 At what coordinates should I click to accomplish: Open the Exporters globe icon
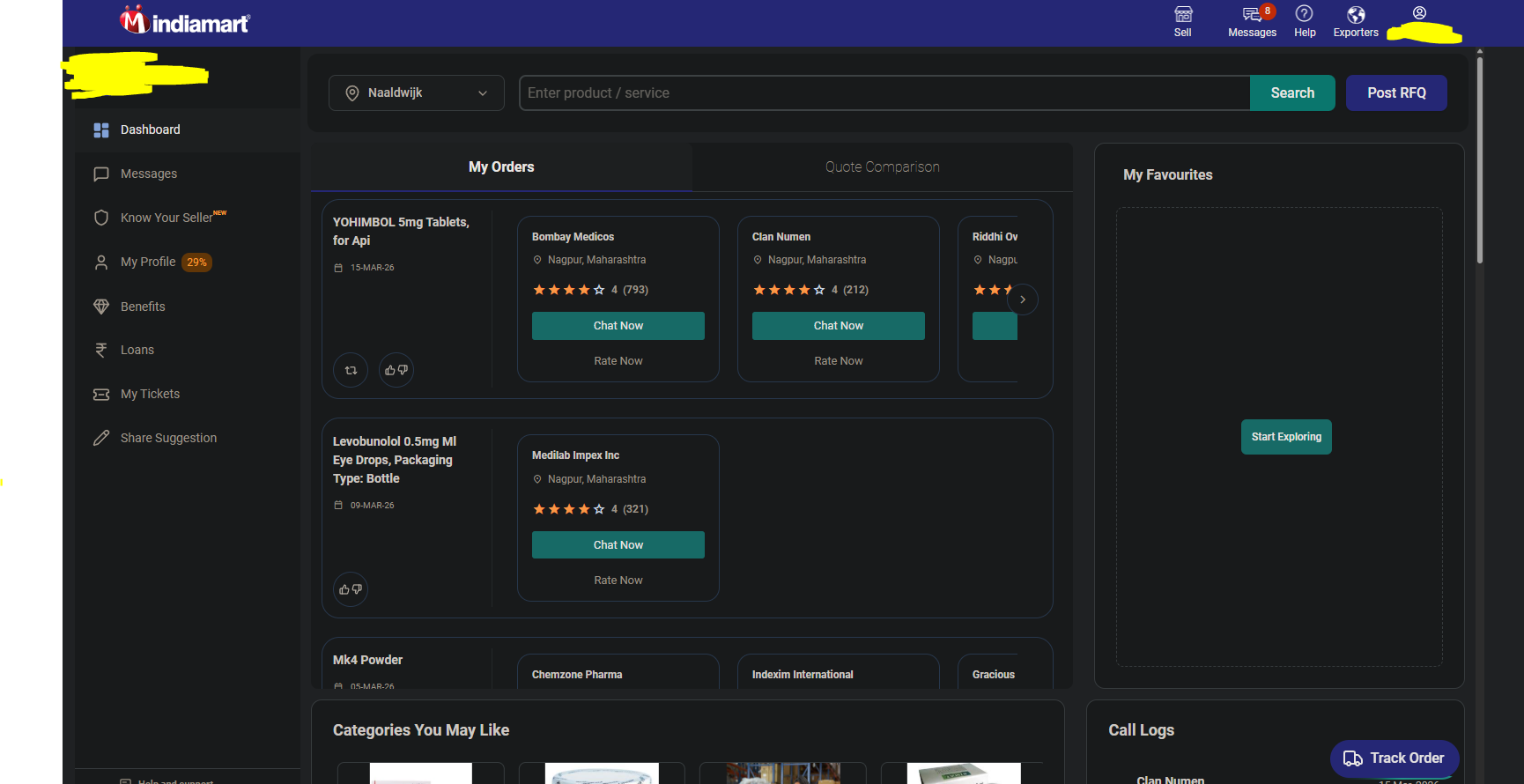point(1356,15)
